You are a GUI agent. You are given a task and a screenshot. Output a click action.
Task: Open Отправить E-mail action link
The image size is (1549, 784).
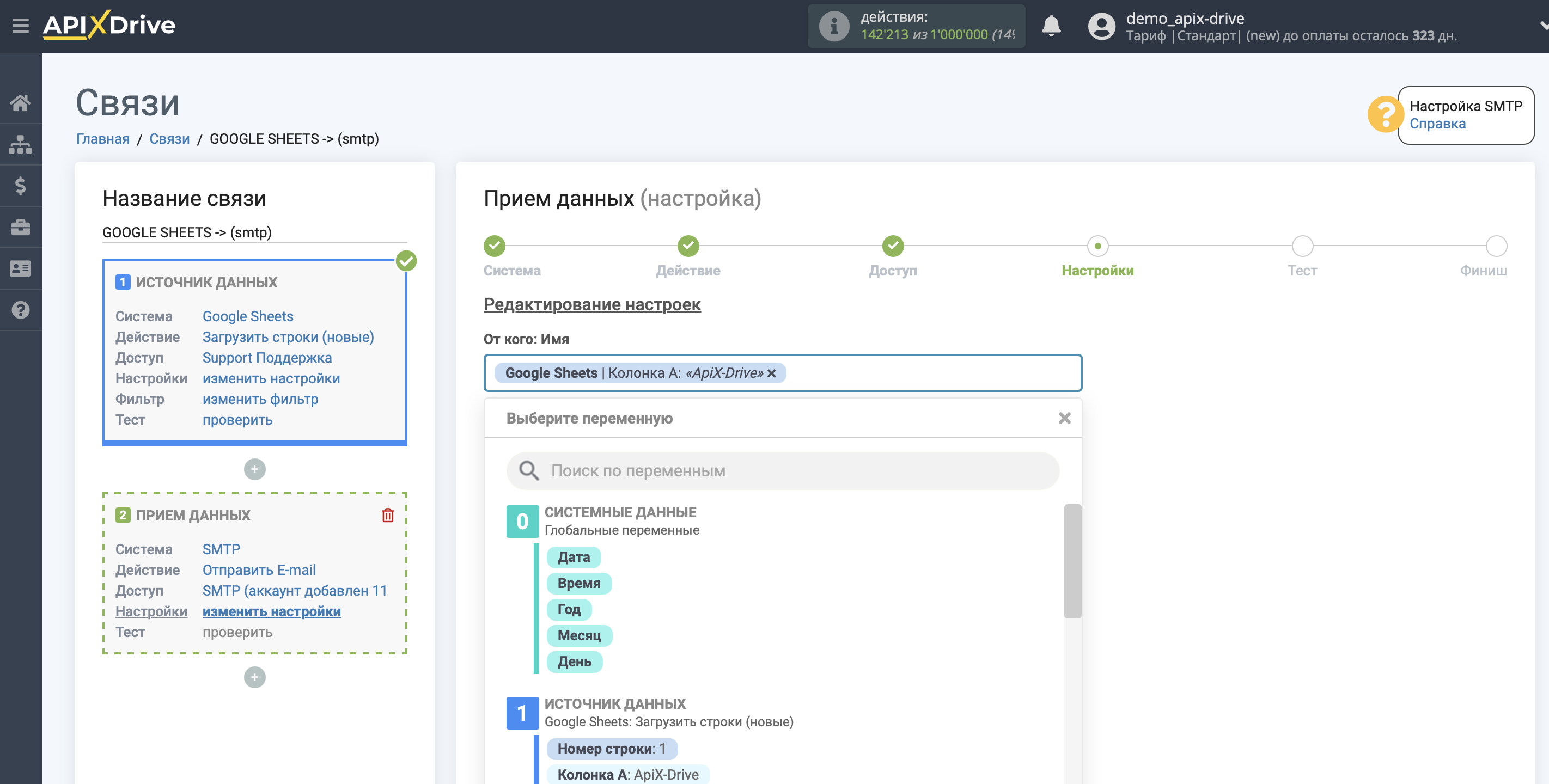[259, 570]
